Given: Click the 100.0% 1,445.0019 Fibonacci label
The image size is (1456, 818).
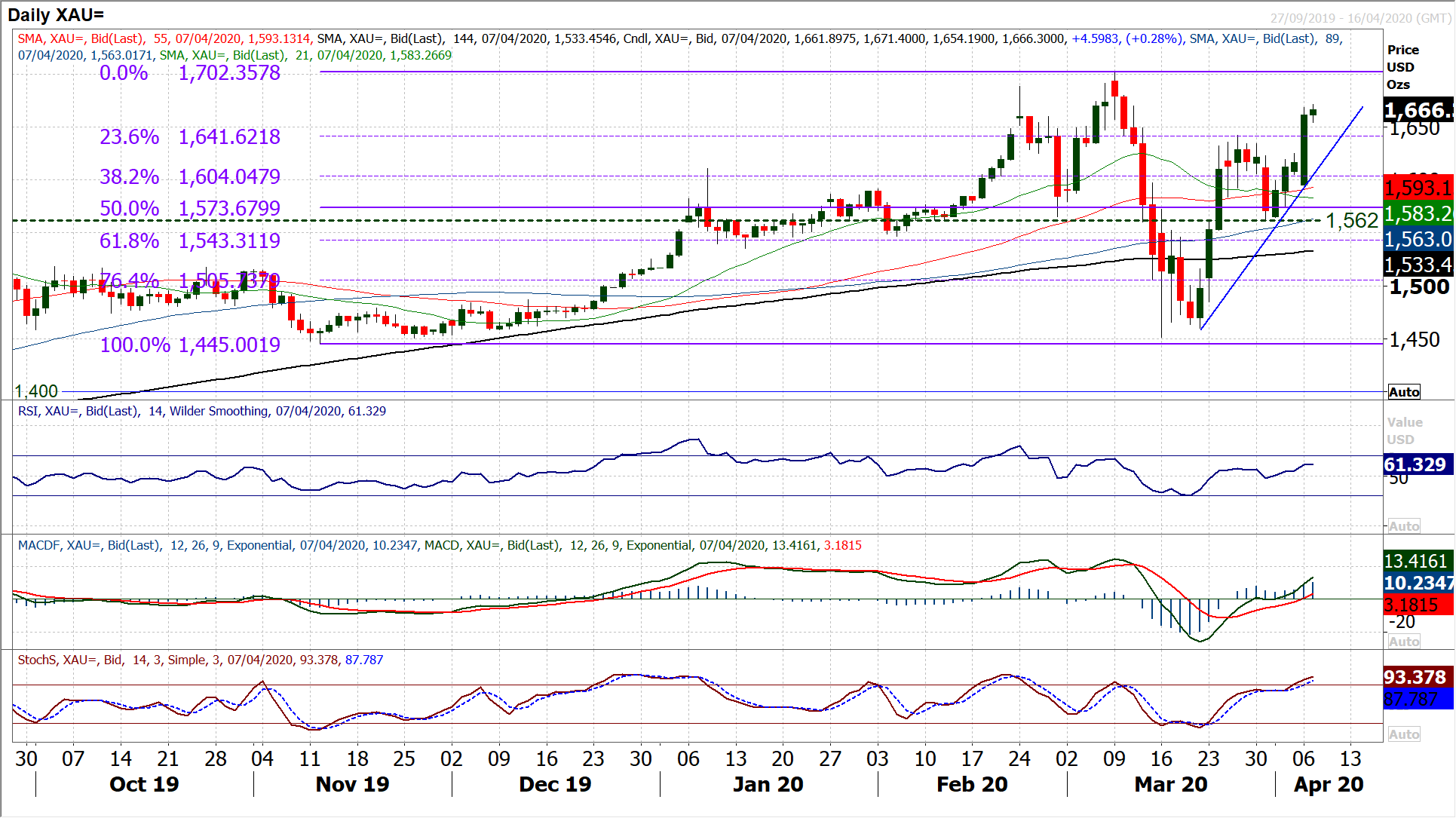Looking at the screenshot, I should click(190, 345).
